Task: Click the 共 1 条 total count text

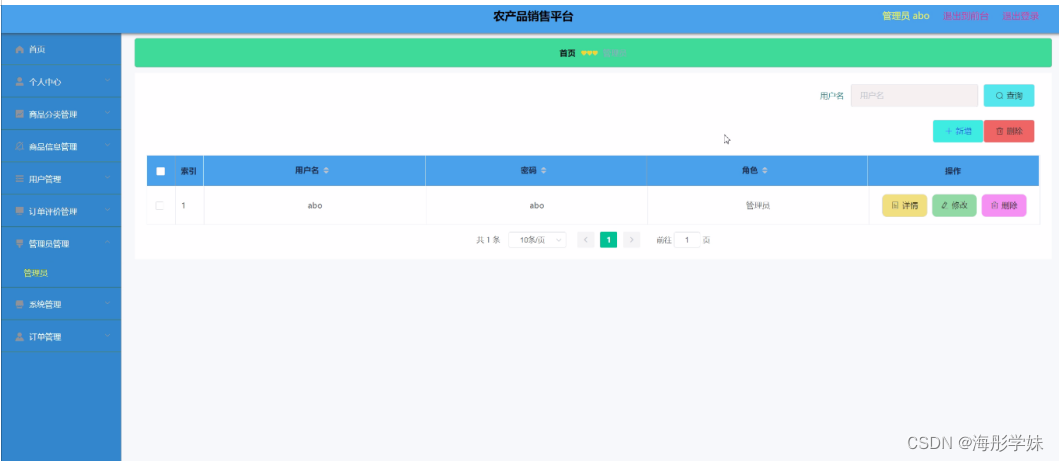Action: [x=488, y=240]
